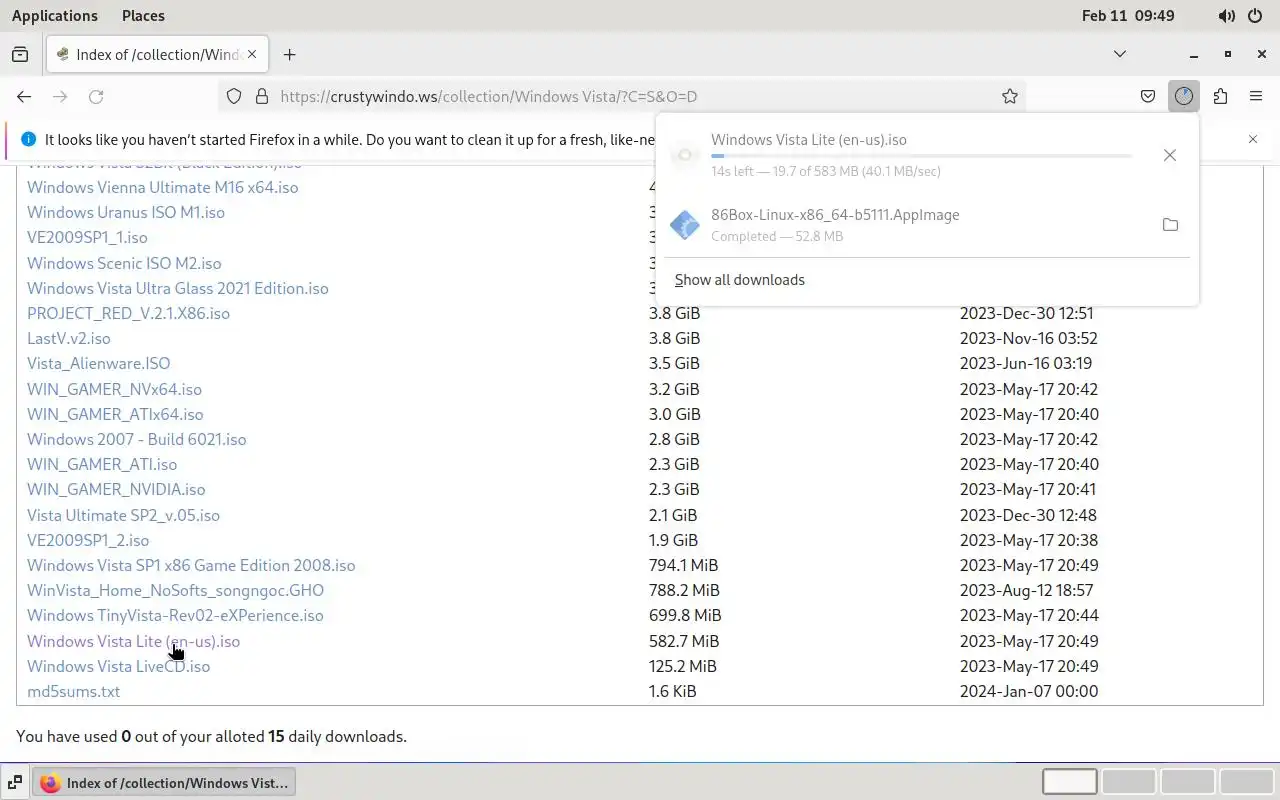1280x800 pixels.
Task: Reload the current page
Action: [96, 96]
